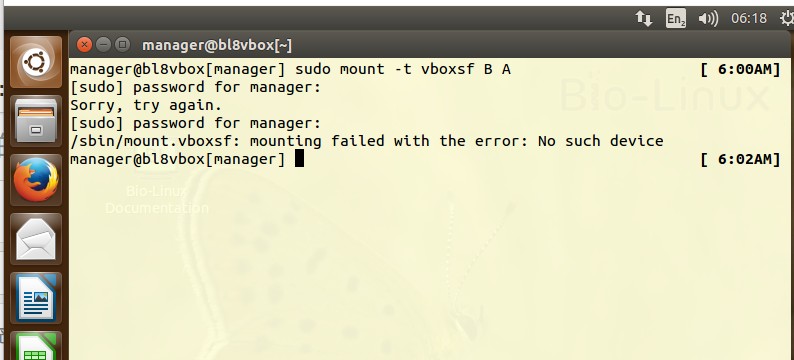Launch Firefox web browser

[35, 180]
